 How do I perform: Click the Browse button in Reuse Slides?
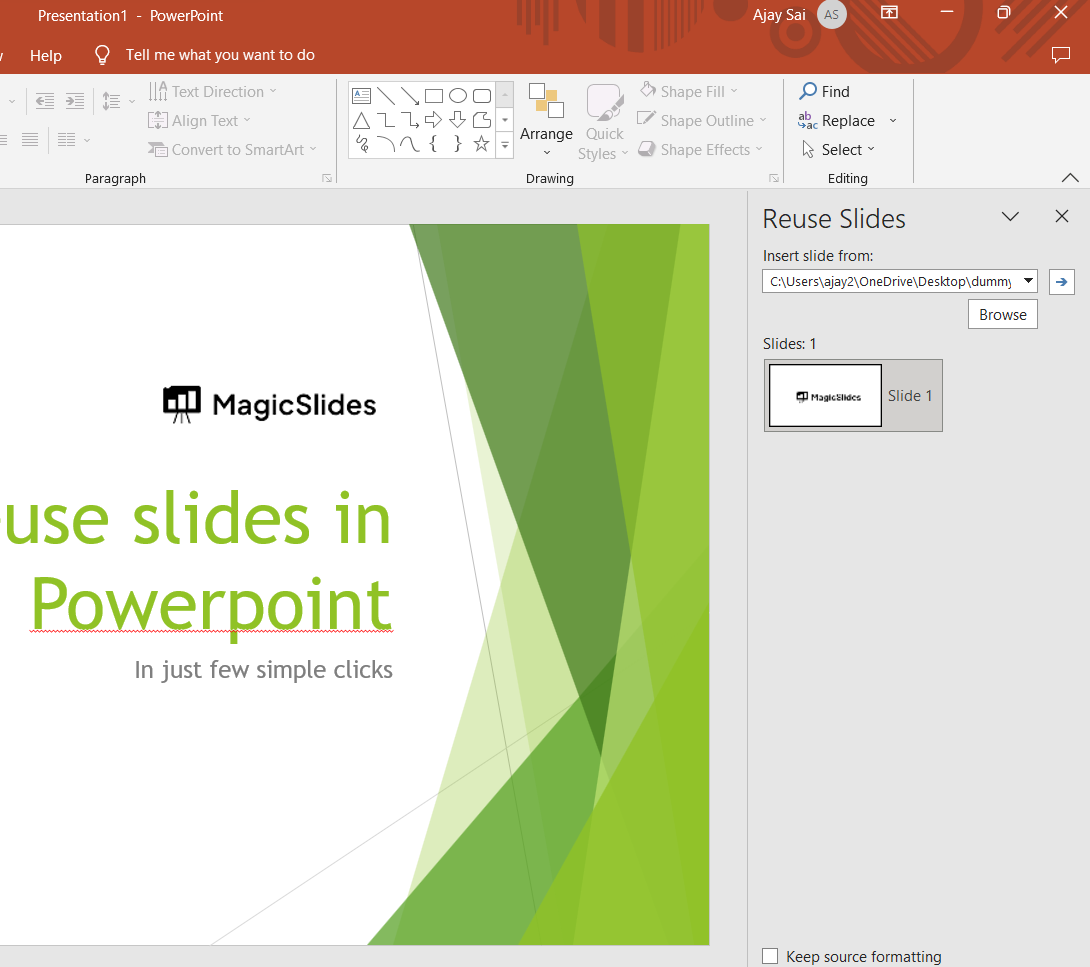pos(1002,314)
